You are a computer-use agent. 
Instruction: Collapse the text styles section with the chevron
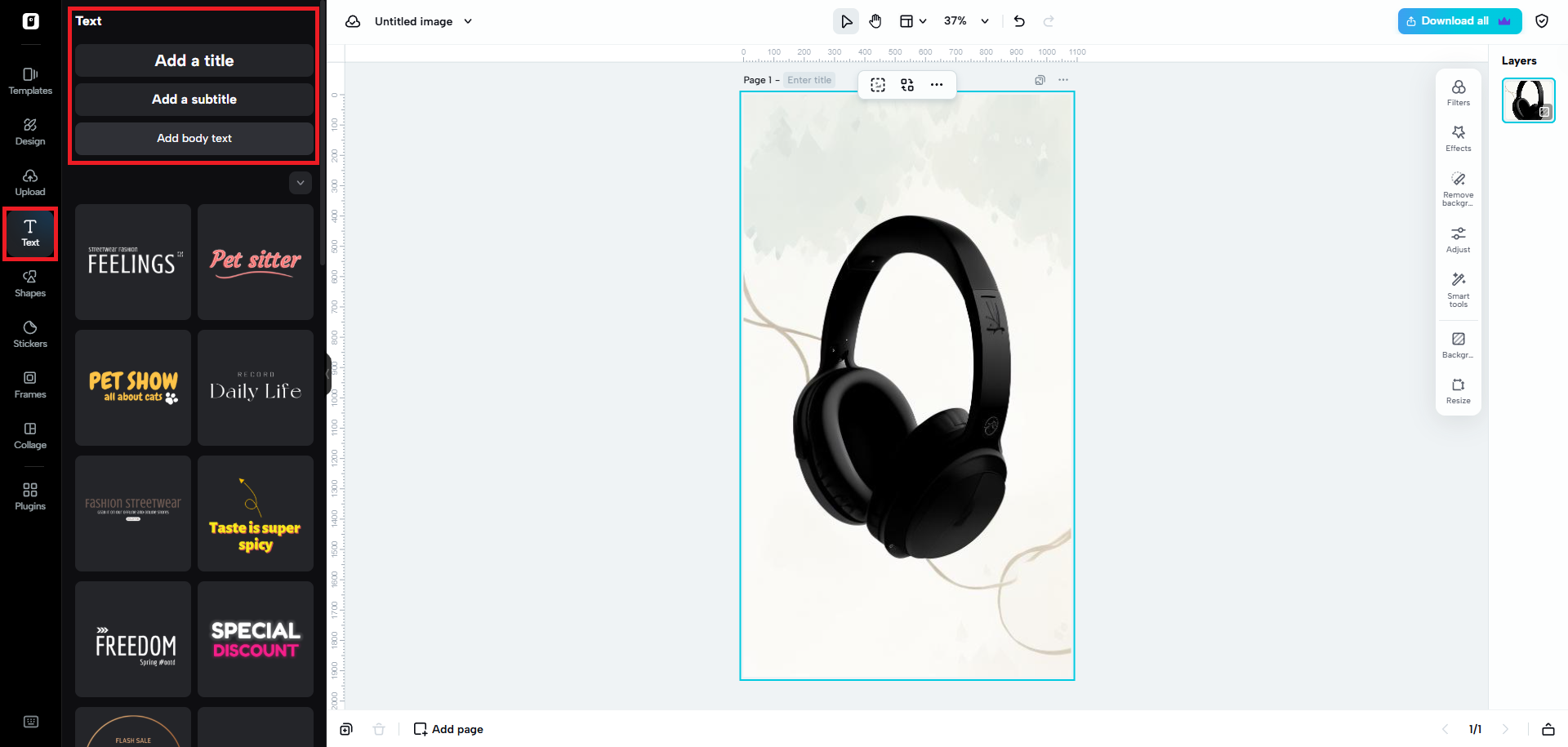pyautogui.click(x=300, y=183)
